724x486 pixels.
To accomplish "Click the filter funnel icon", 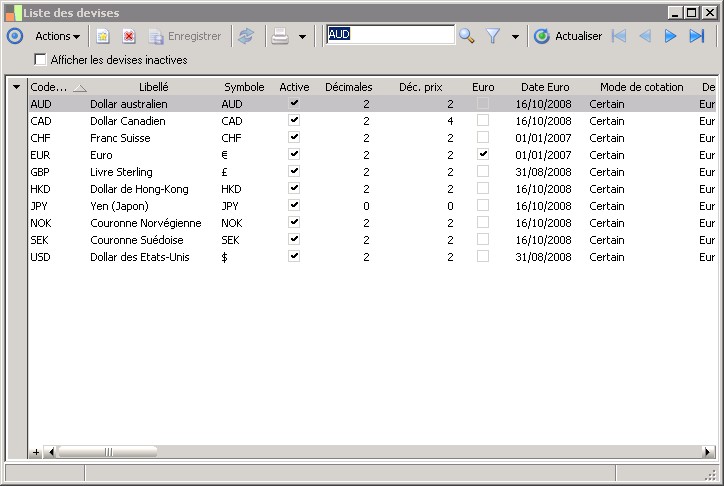I will pyautogui.click(x=493, y=36).
